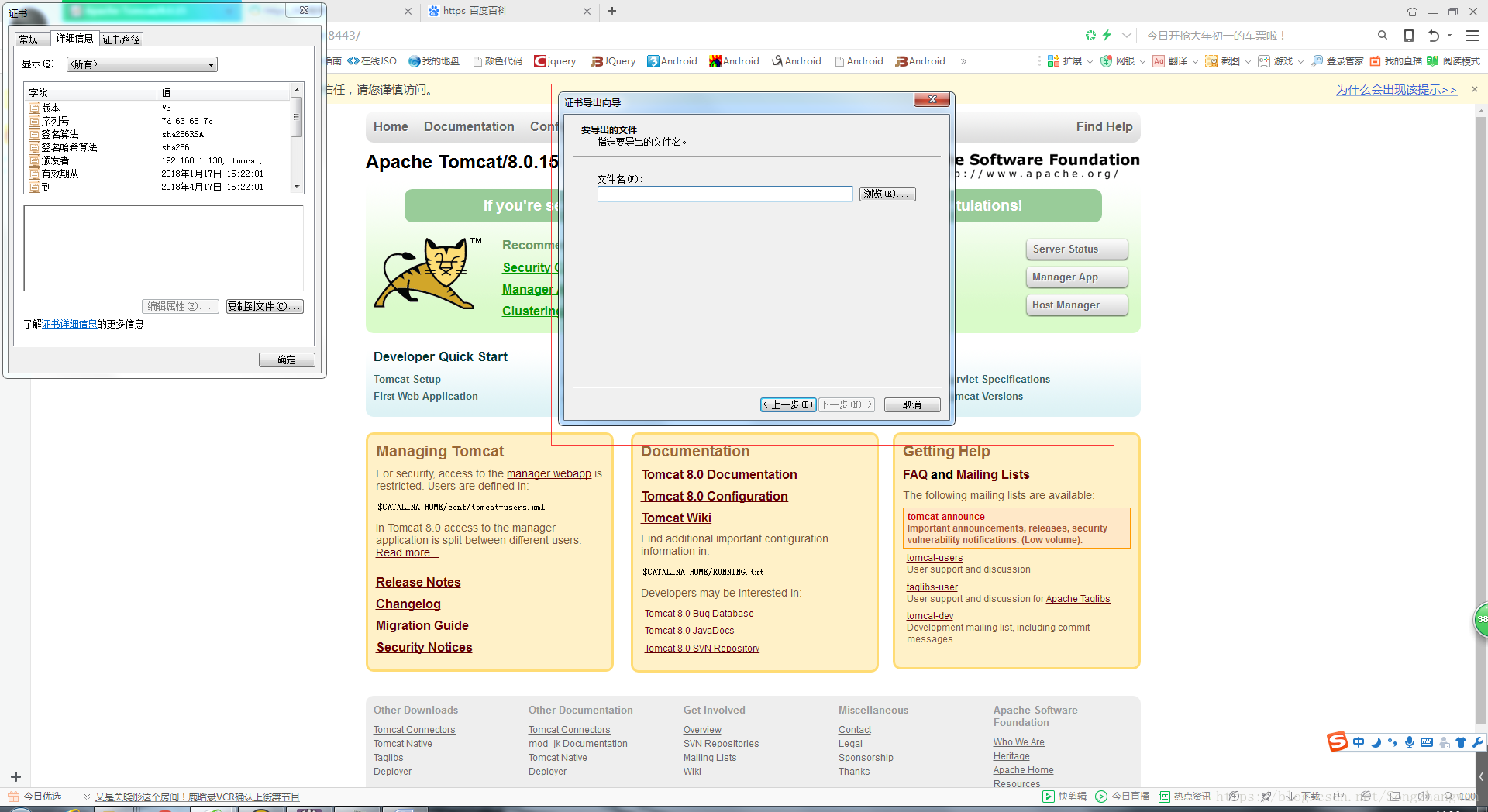Click the 截图 screenshot tool icon
Image resolution: width=1488 pixels, height=812 pixels.
(x=1211, y=61)
